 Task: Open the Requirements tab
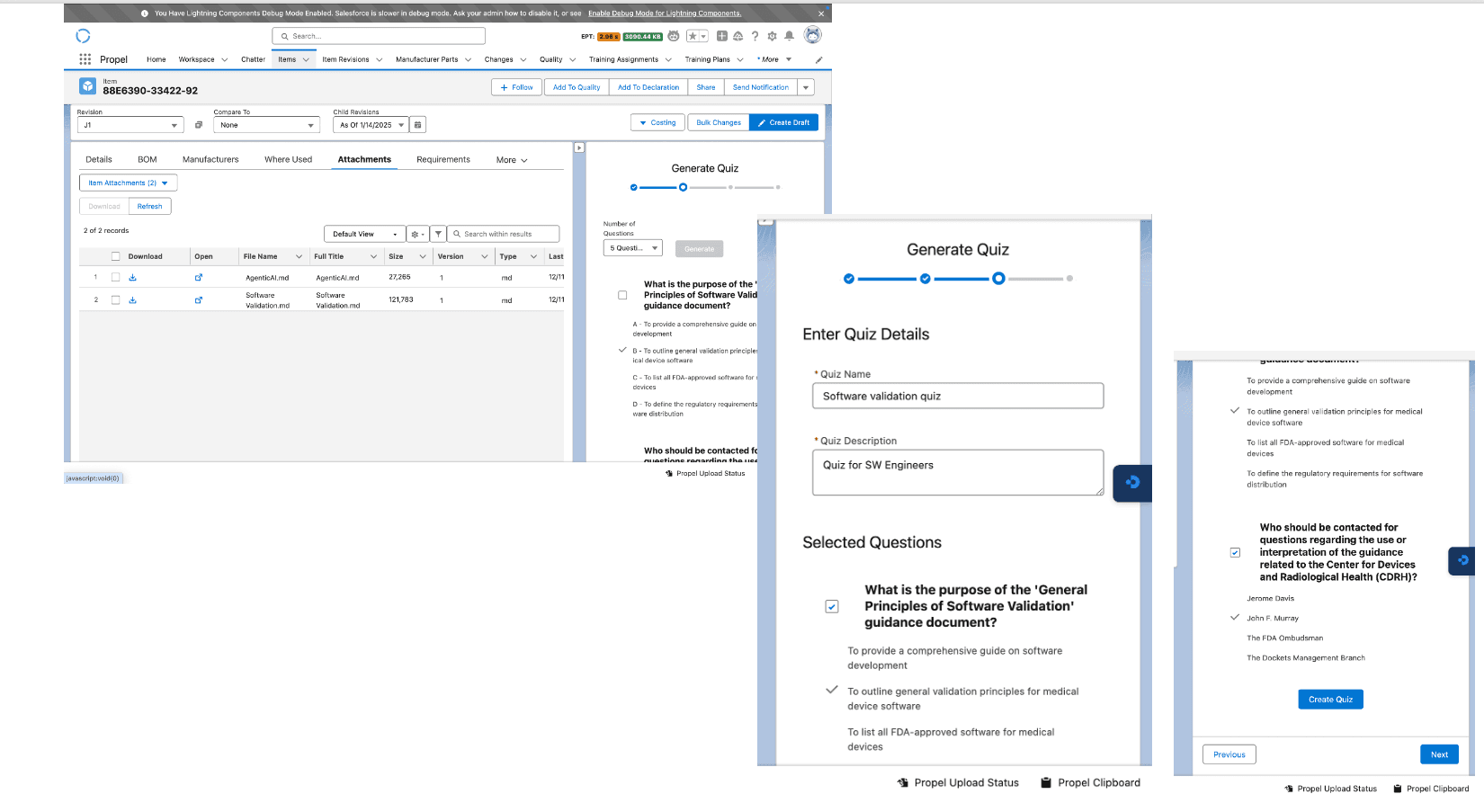[443, 160]
